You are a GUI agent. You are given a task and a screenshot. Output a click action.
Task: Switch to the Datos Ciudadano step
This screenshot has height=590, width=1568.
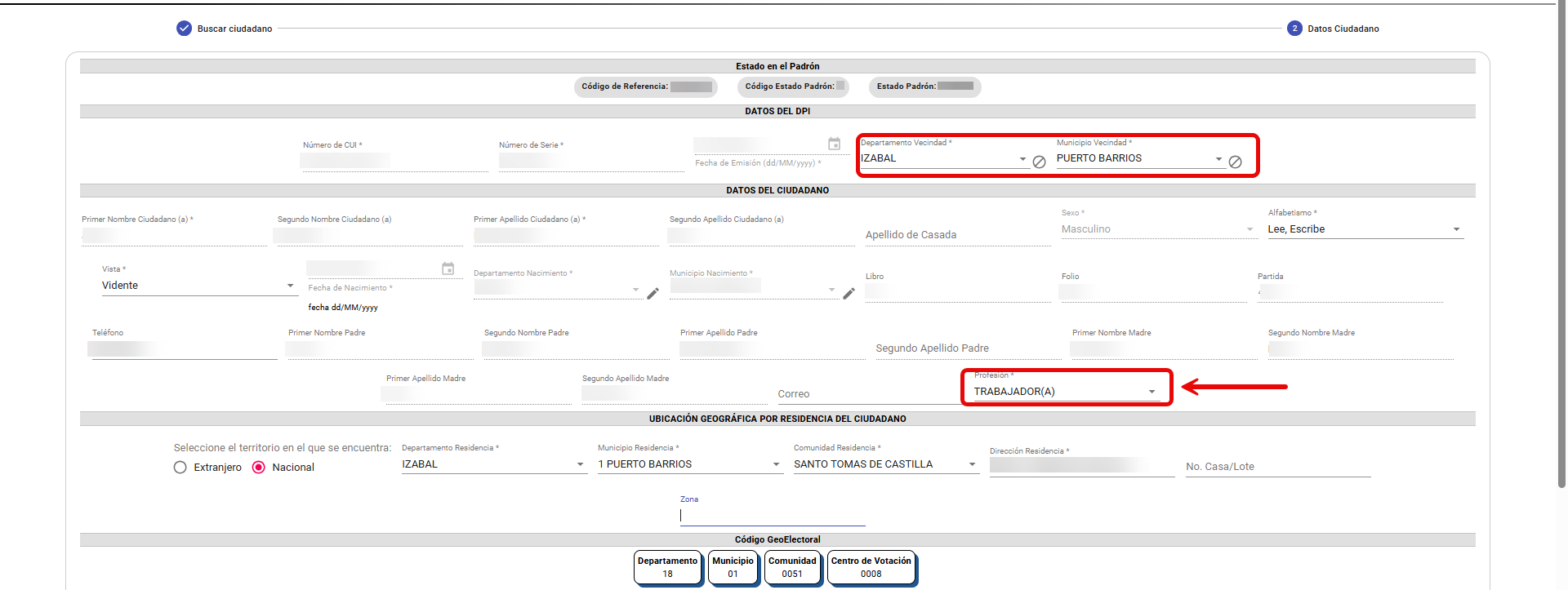pos(1343,29)
